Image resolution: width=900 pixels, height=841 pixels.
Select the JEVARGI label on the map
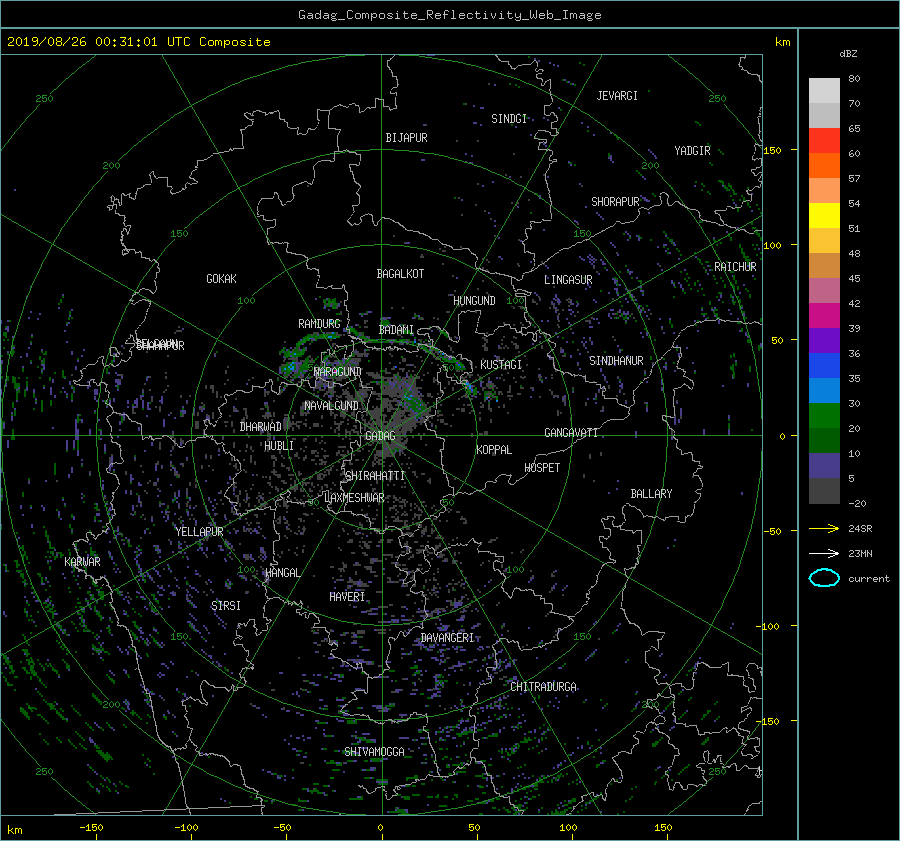coord(617,96)
